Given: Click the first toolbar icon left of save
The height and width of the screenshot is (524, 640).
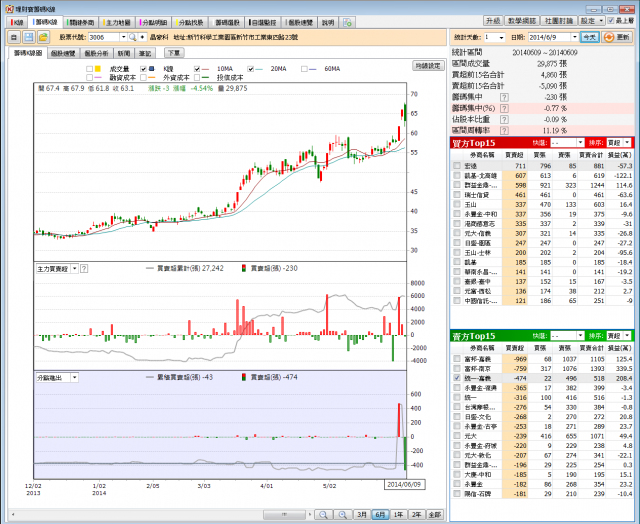Looking at the screenshot, I should click(14, 37).
